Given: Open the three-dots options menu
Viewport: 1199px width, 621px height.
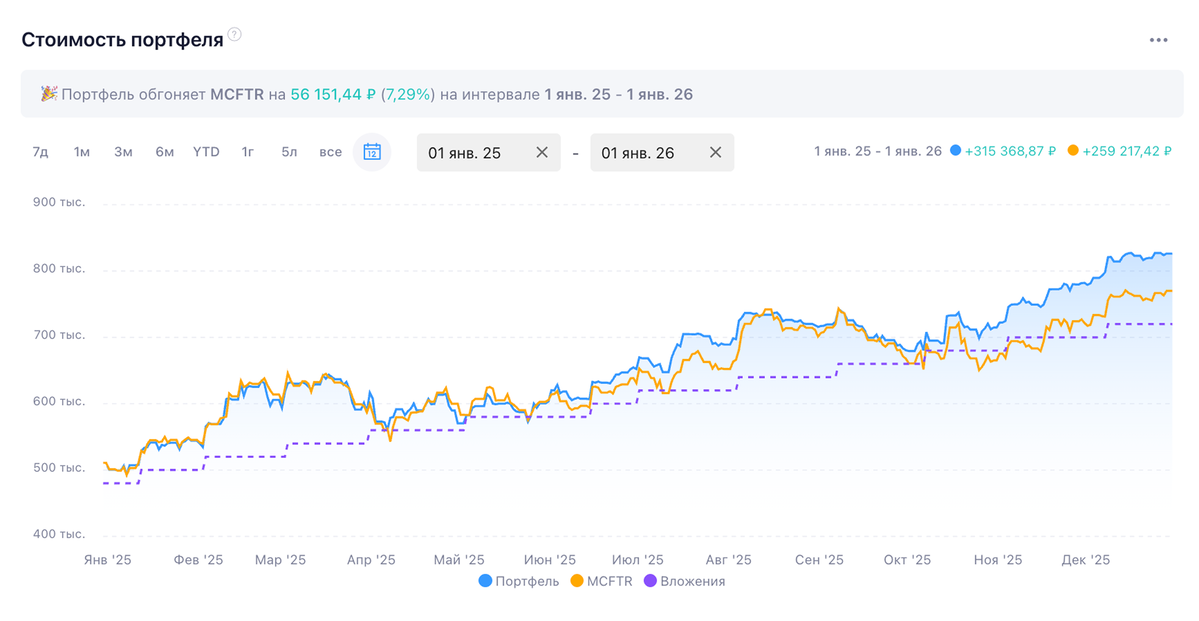Looking at the screenshot, I should pos(1158,40).
